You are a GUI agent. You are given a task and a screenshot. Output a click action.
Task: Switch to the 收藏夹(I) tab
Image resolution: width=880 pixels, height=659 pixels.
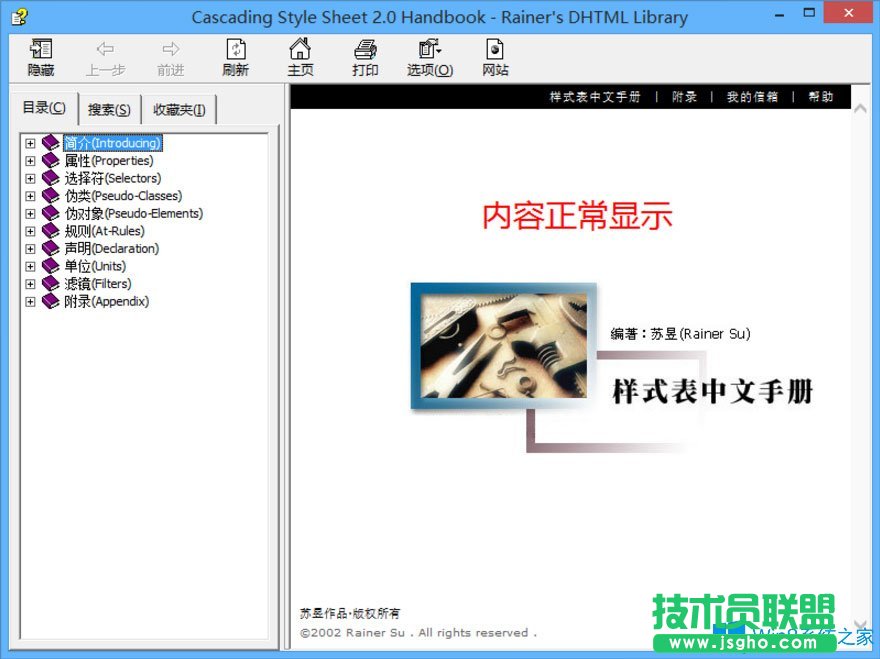click(179, 109)
